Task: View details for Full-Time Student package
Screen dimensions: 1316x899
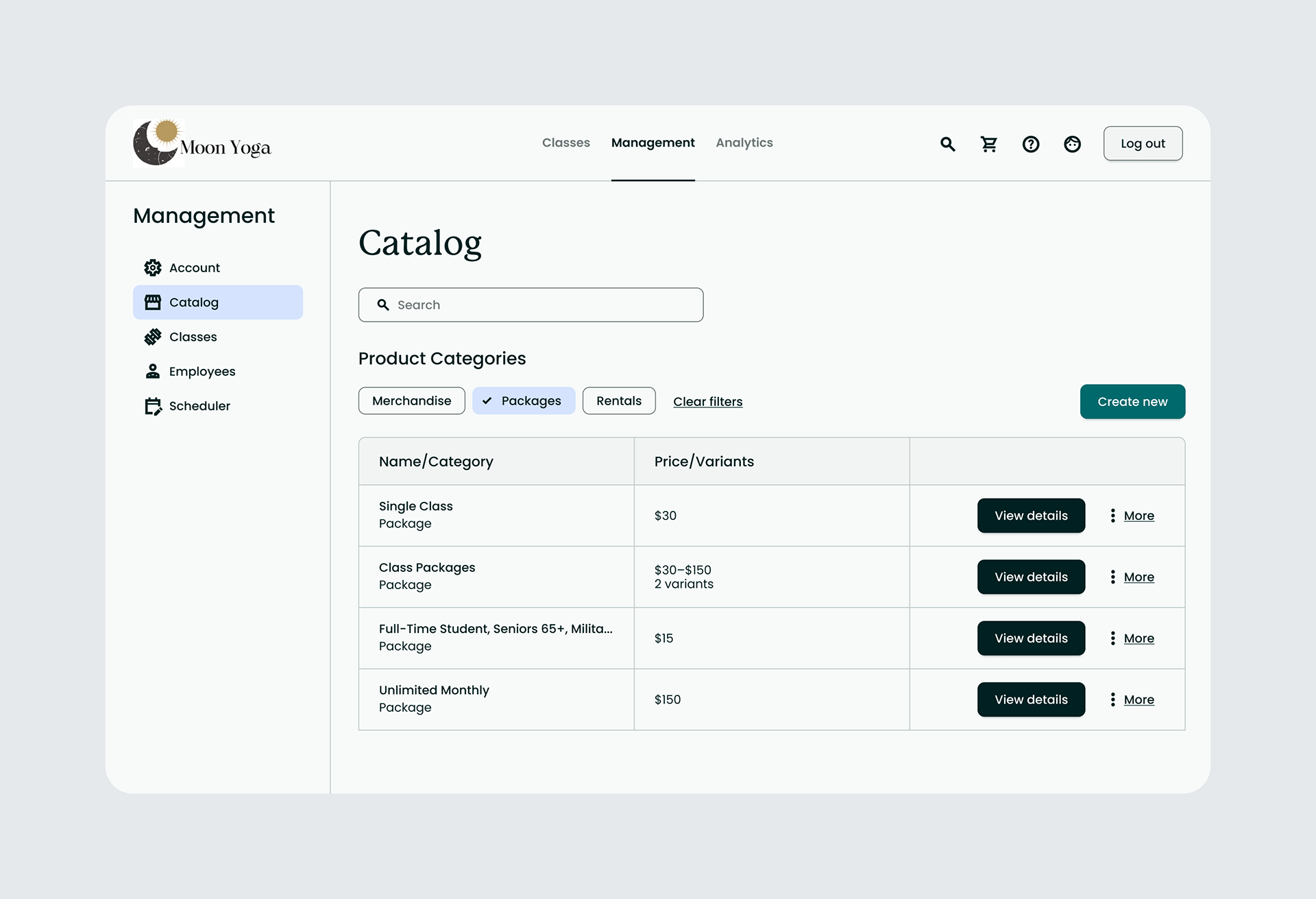Action: pos(1030,638)
